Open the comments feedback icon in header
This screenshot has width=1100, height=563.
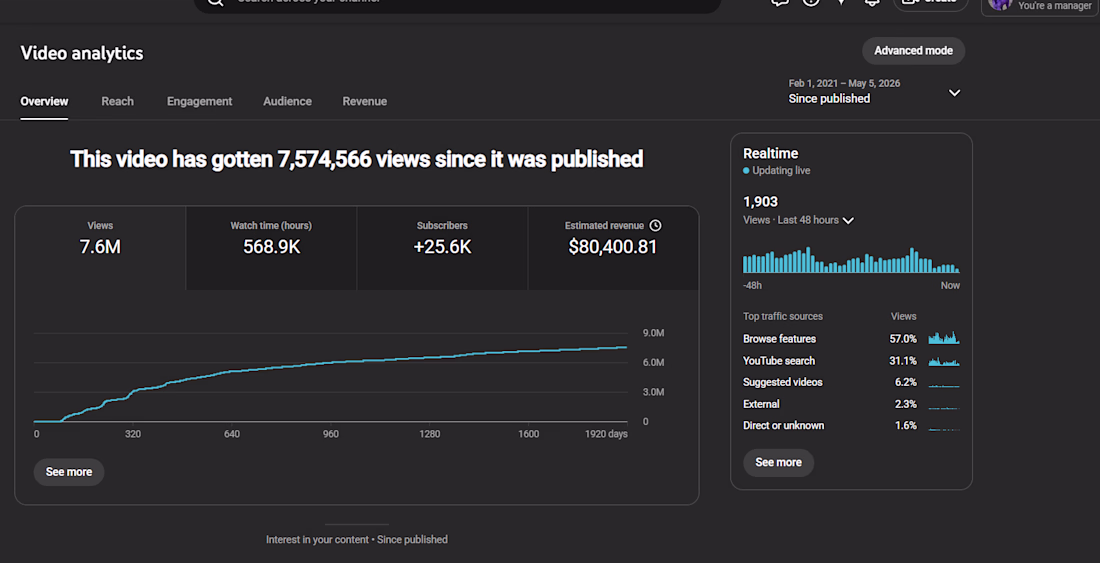(x=780, y=2)
